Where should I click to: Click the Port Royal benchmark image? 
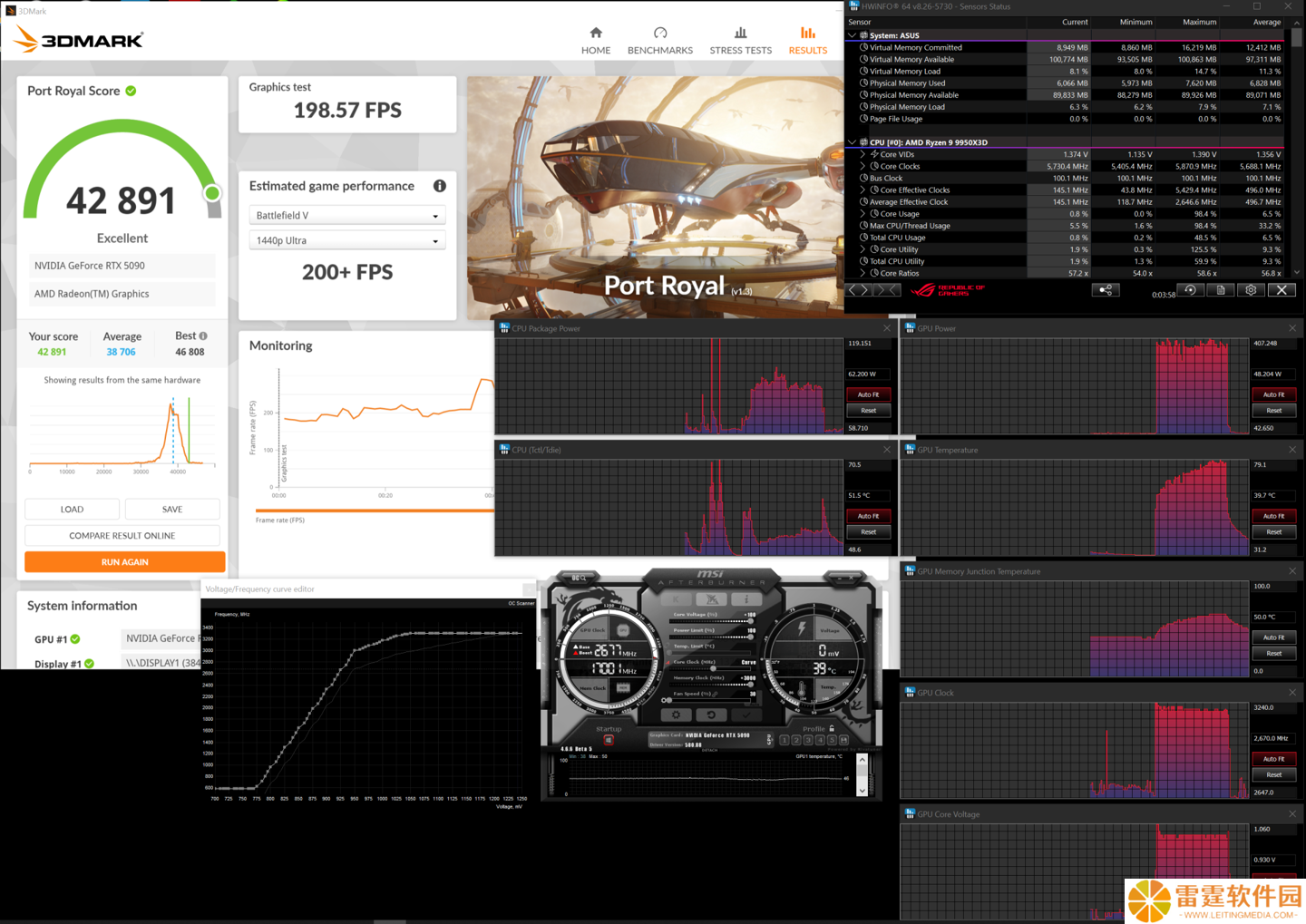point(655,197)
